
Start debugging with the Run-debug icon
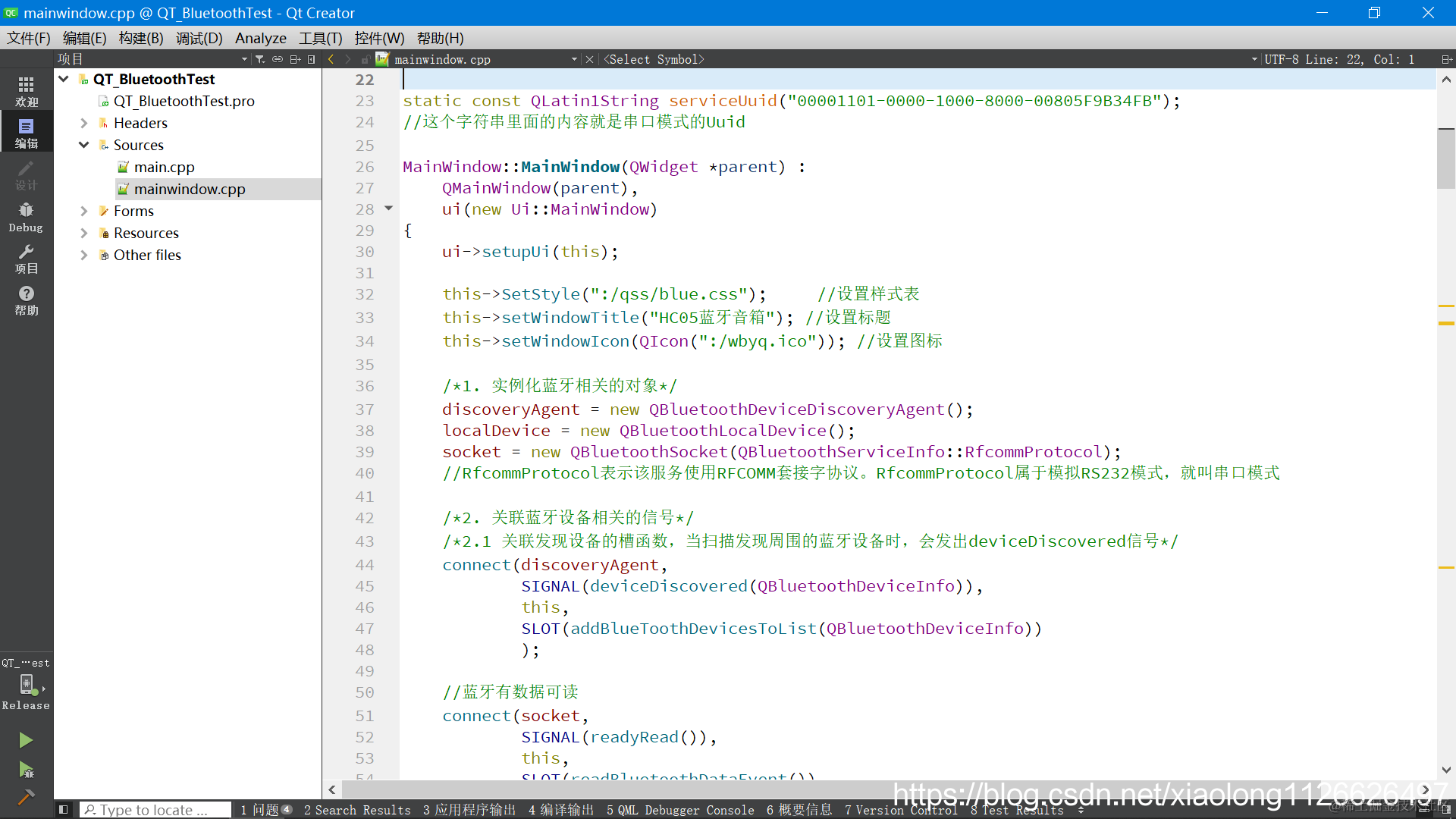[26, 770]
